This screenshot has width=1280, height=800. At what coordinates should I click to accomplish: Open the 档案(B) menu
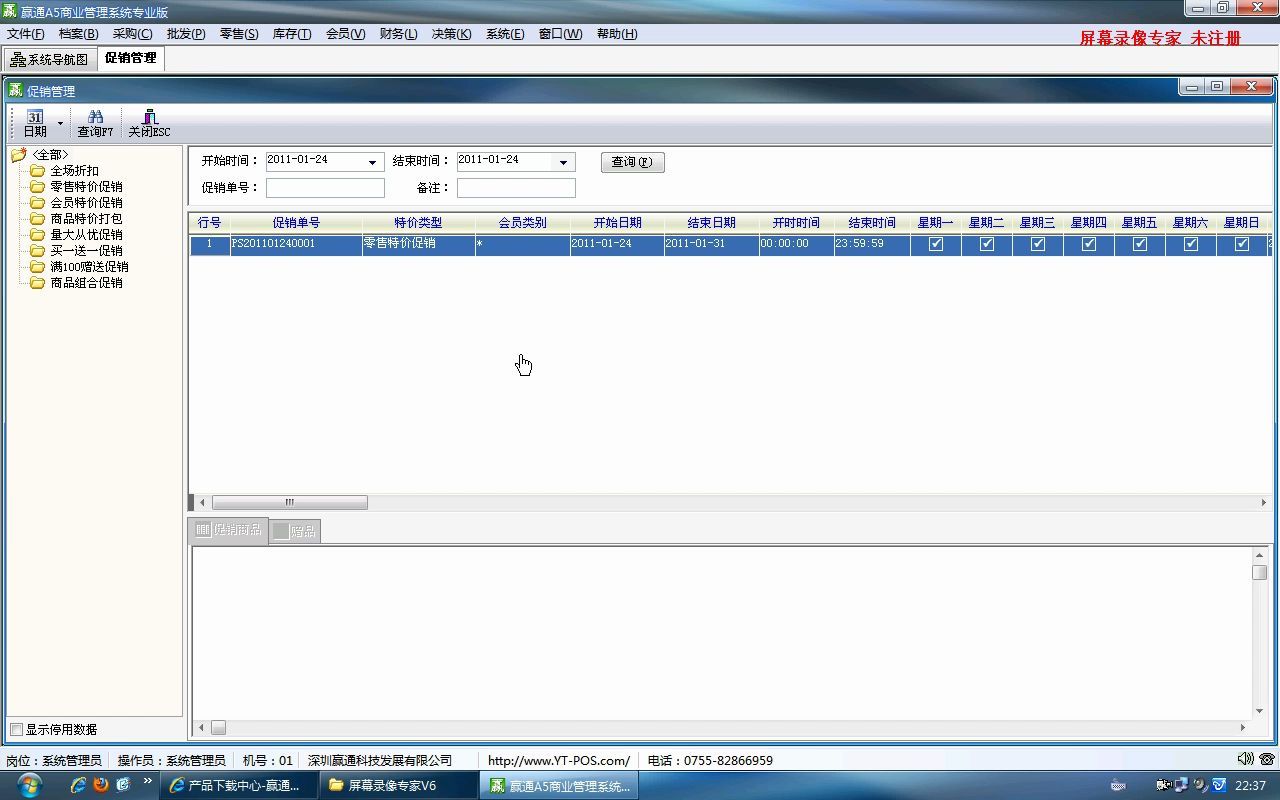[78, 34]
